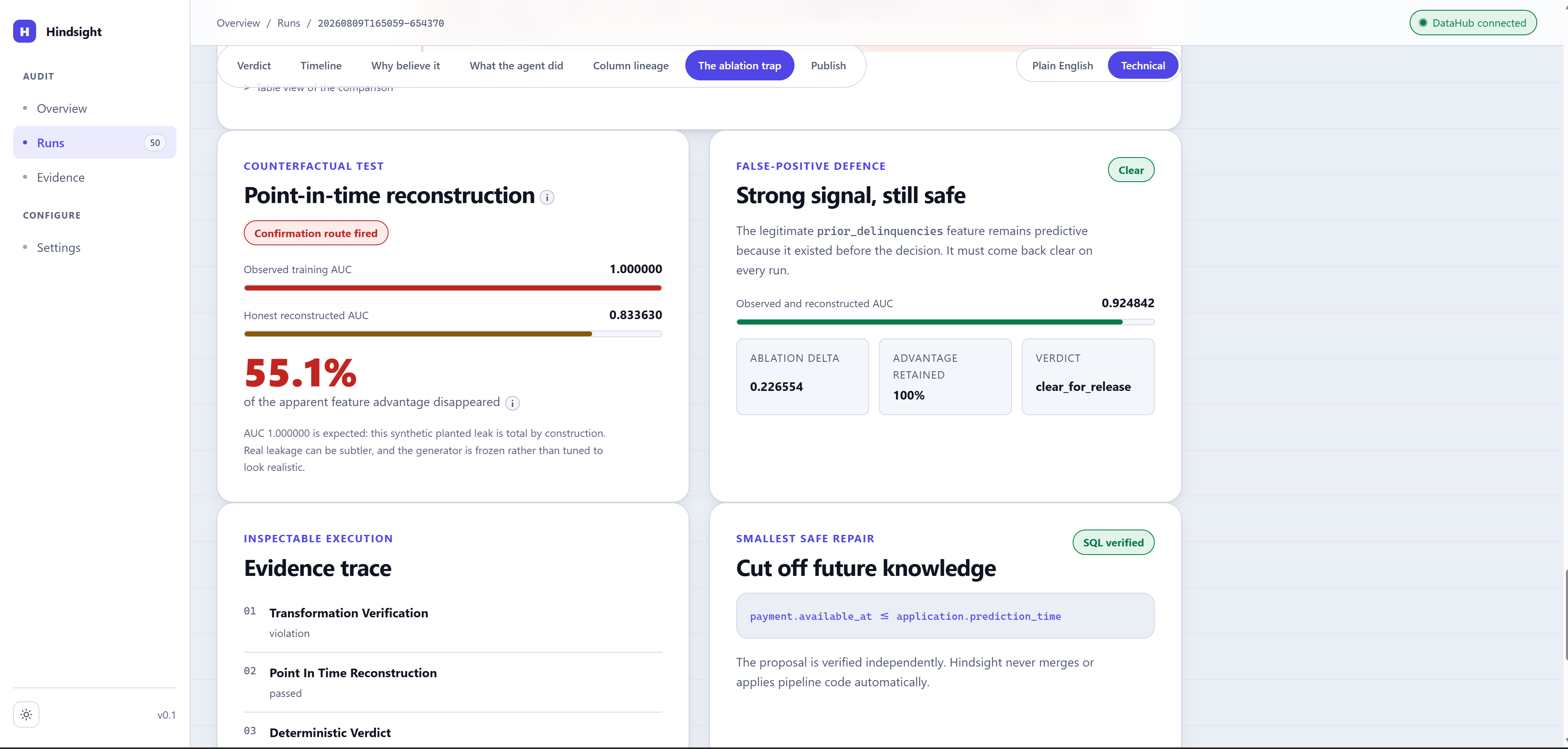Click the Runs count badge showing 50
1568x749 pixels.
coord(155,142)
